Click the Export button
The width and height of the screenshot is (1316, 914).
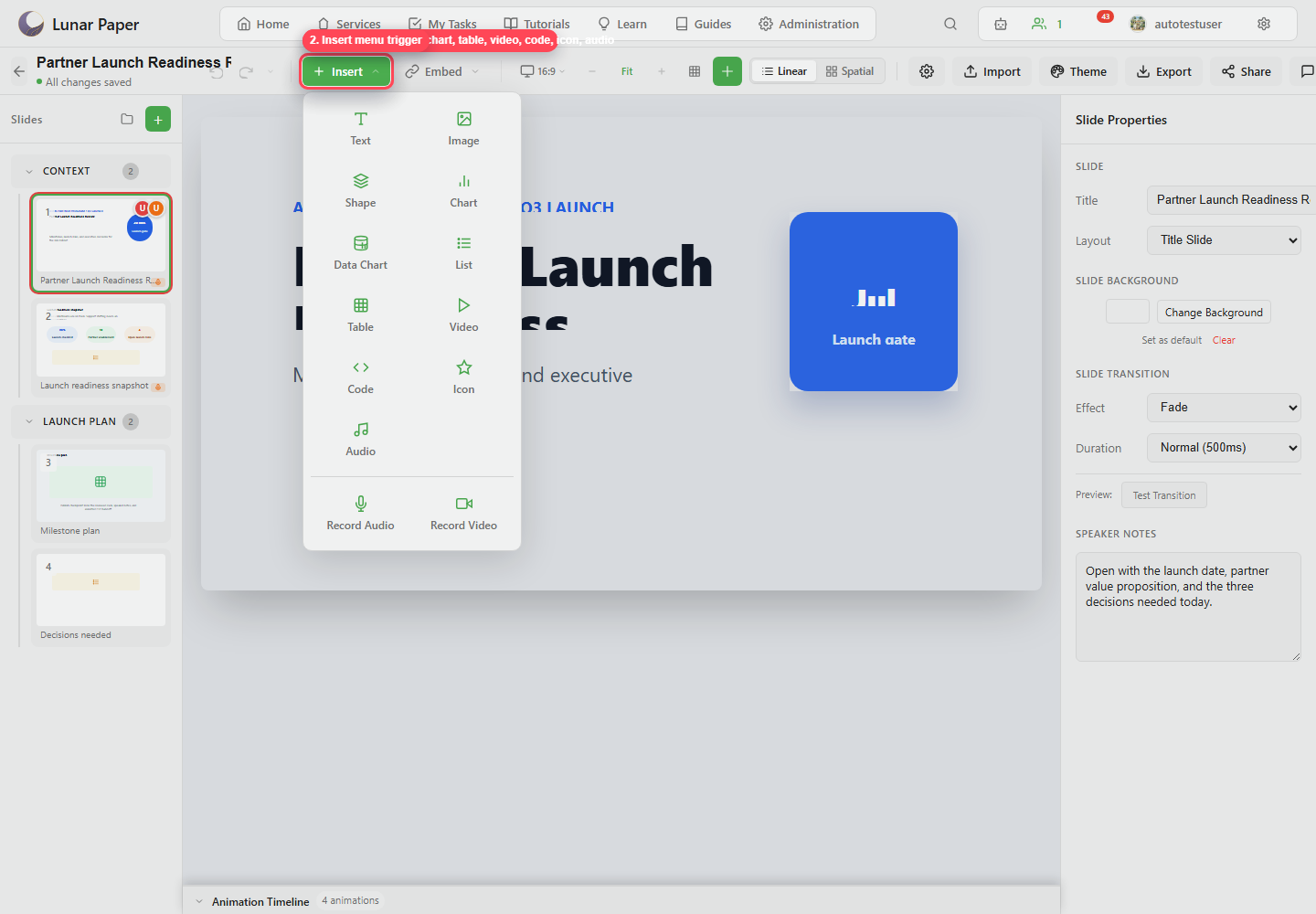pos(1164,71)
